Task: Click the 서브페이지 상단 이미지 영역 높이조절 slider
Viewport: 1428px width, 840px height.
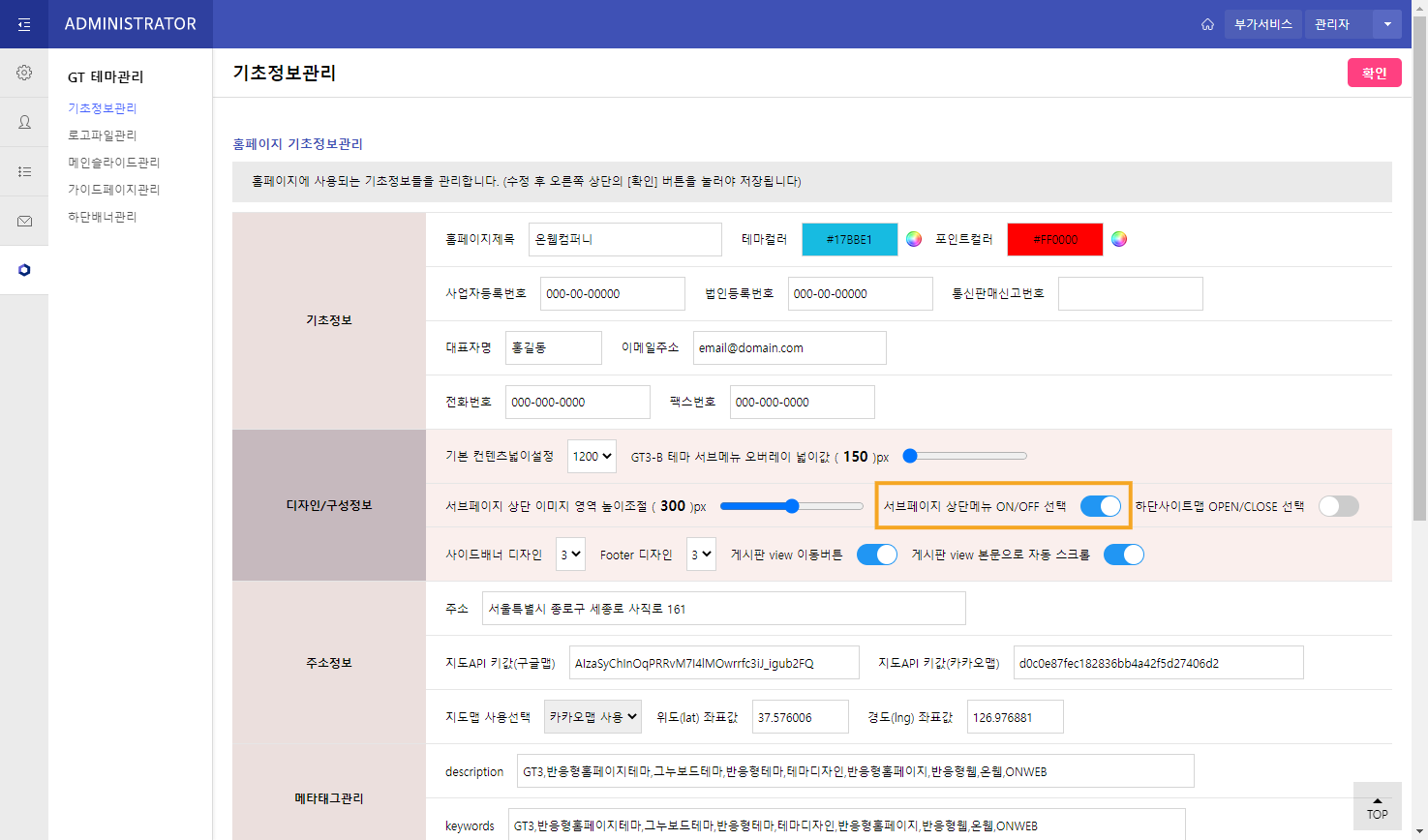Action: (792, 506)
